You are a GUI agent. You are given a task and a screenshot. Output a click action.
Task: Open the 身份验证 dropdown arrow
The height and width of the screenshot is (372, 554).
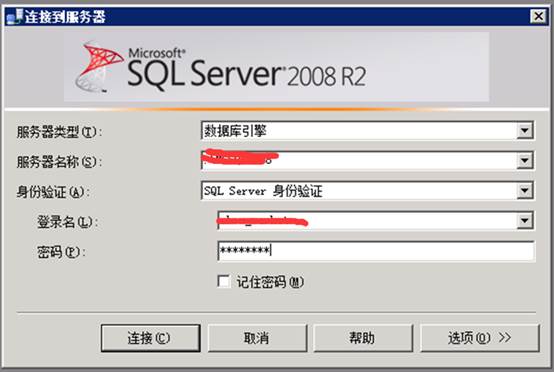[525, 191]
